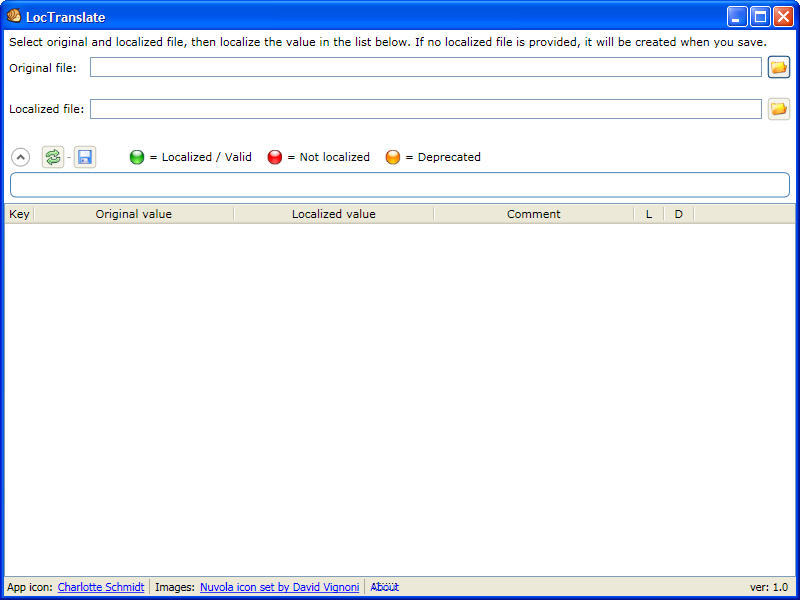
Task: Click the Original value column header
Action: (x=133, y=213)
